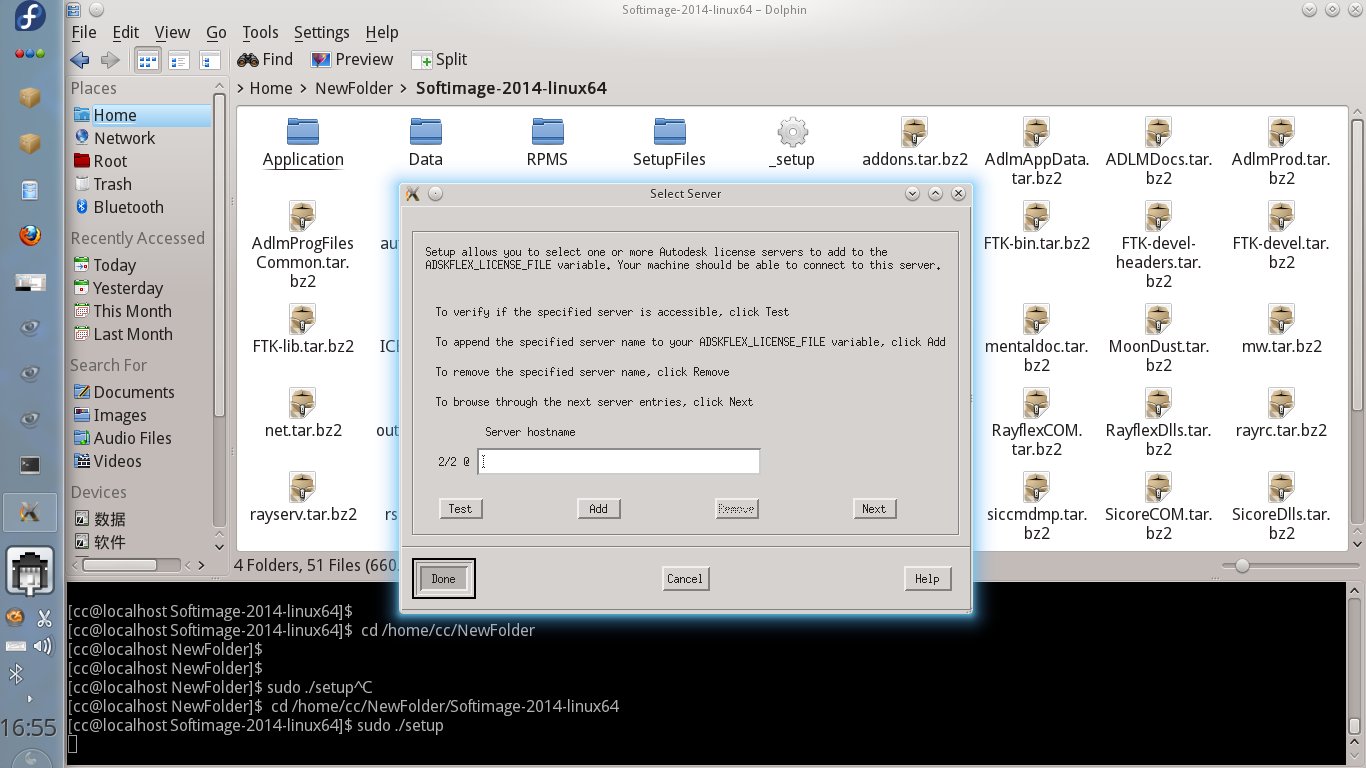The width and height of the screenshot is (1366, 768).
Task: Adjust the icon zoom slider in Dolphin
Action: pyautogui.click(x=1242, y=565)
